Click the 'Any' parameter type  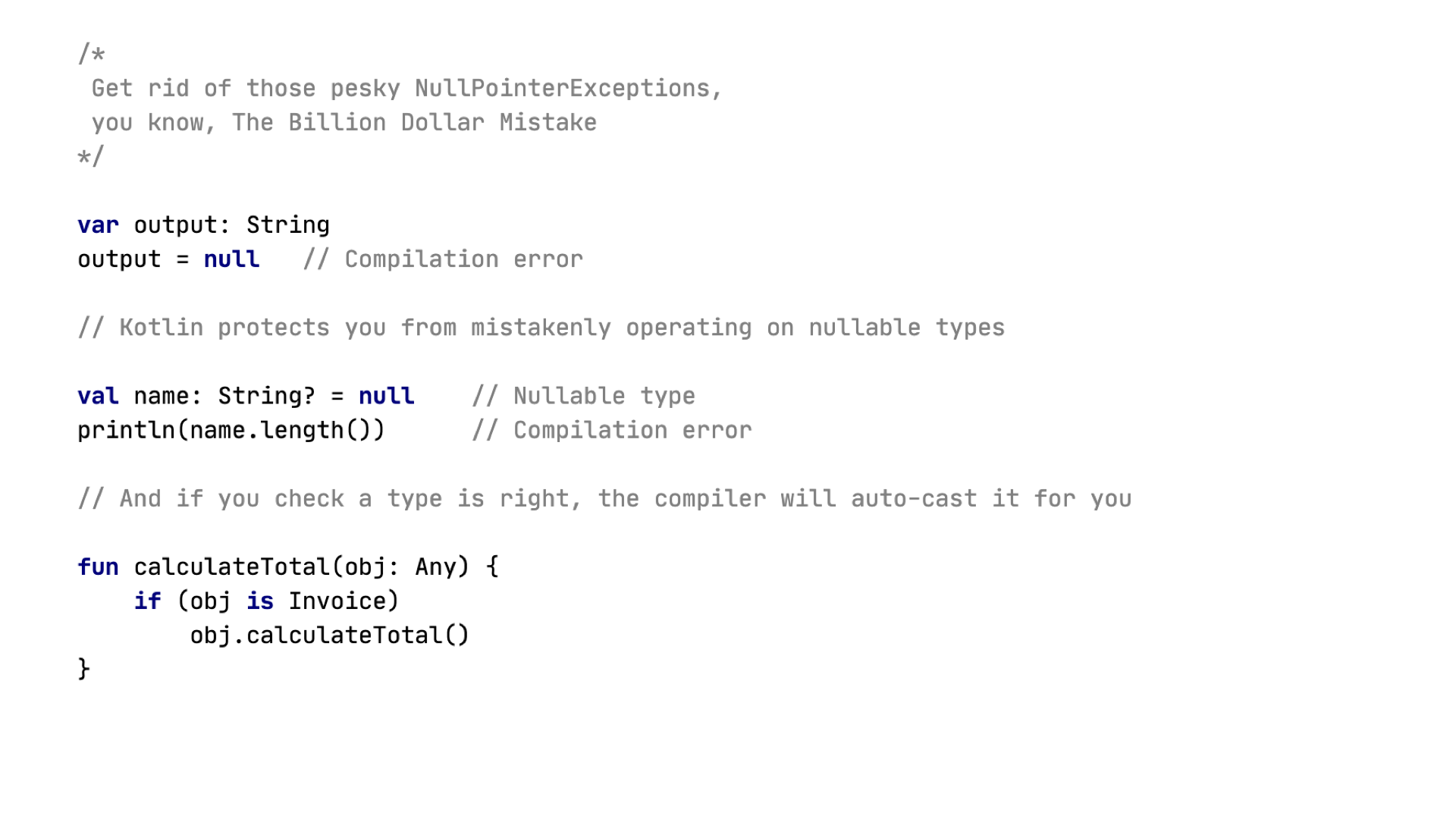436,567
